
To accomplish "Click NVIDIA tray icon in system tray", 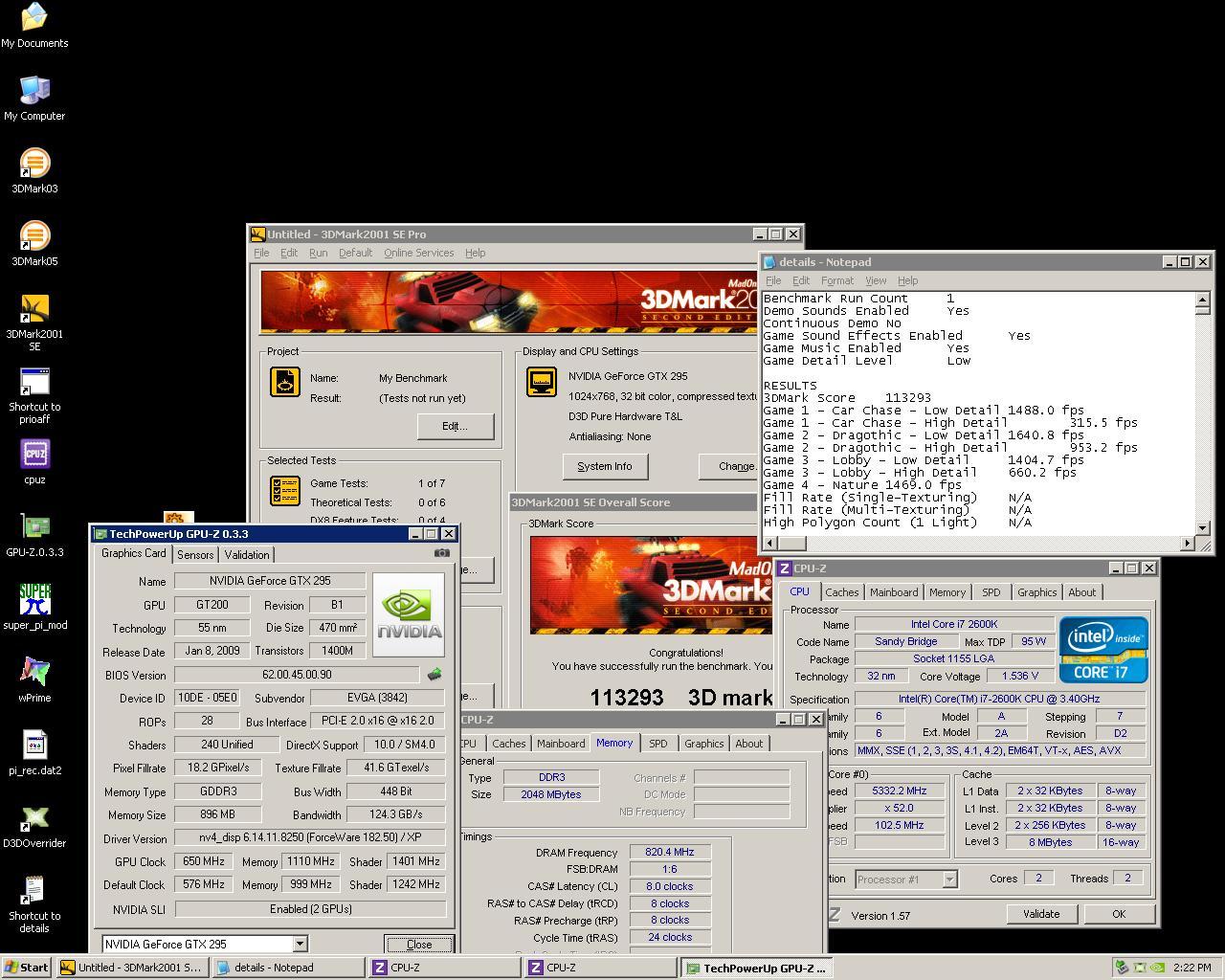I will coord(1157,968).
